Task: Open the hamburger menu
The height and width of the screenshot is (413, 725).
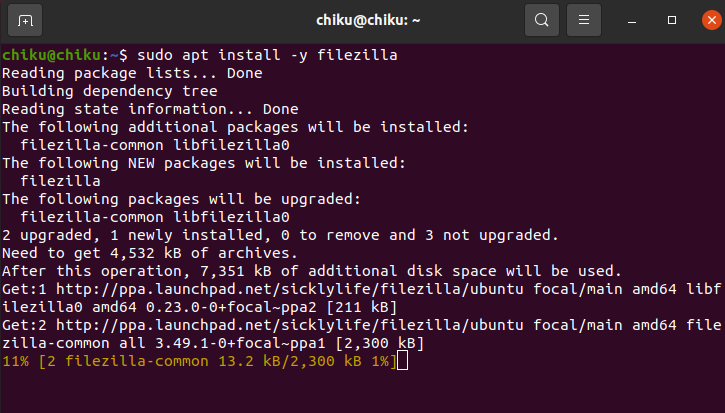Action: (x=583, y=19)
